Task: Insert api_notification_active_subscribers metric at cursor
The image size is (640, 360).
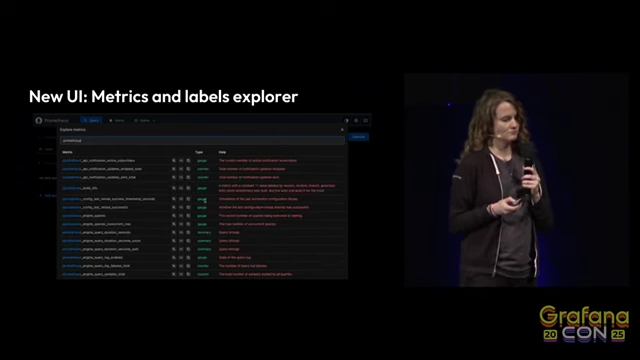Action: click(181, 161)
